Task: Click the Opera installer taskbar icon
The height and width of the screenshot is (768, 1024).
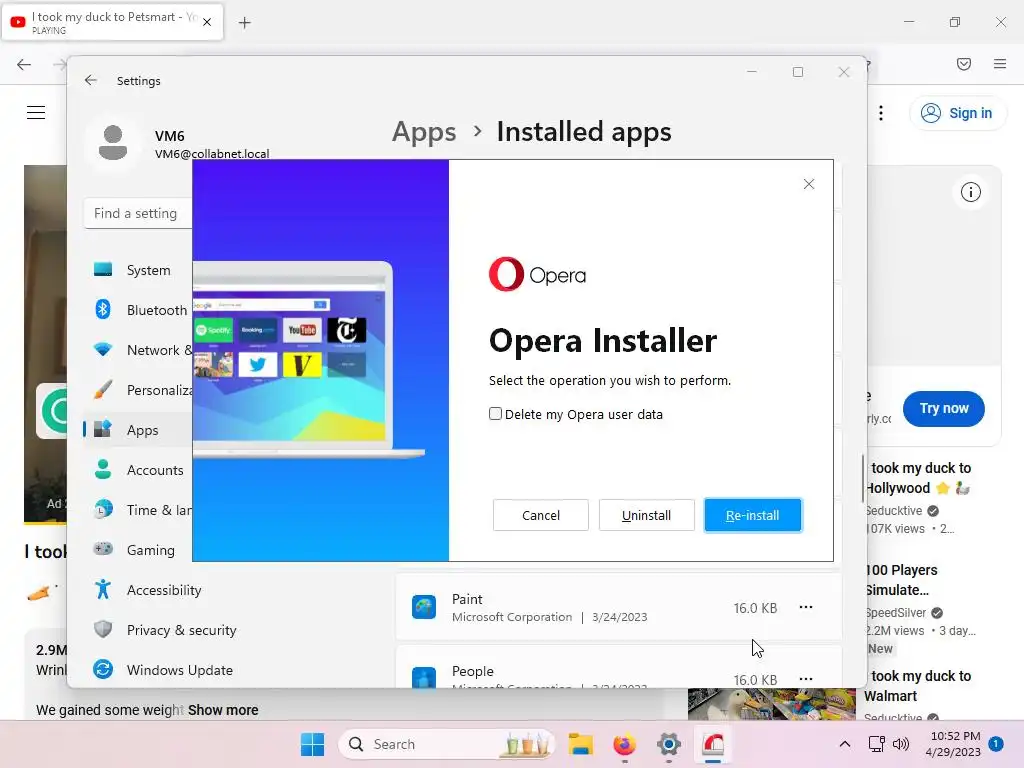Action: 713,744
